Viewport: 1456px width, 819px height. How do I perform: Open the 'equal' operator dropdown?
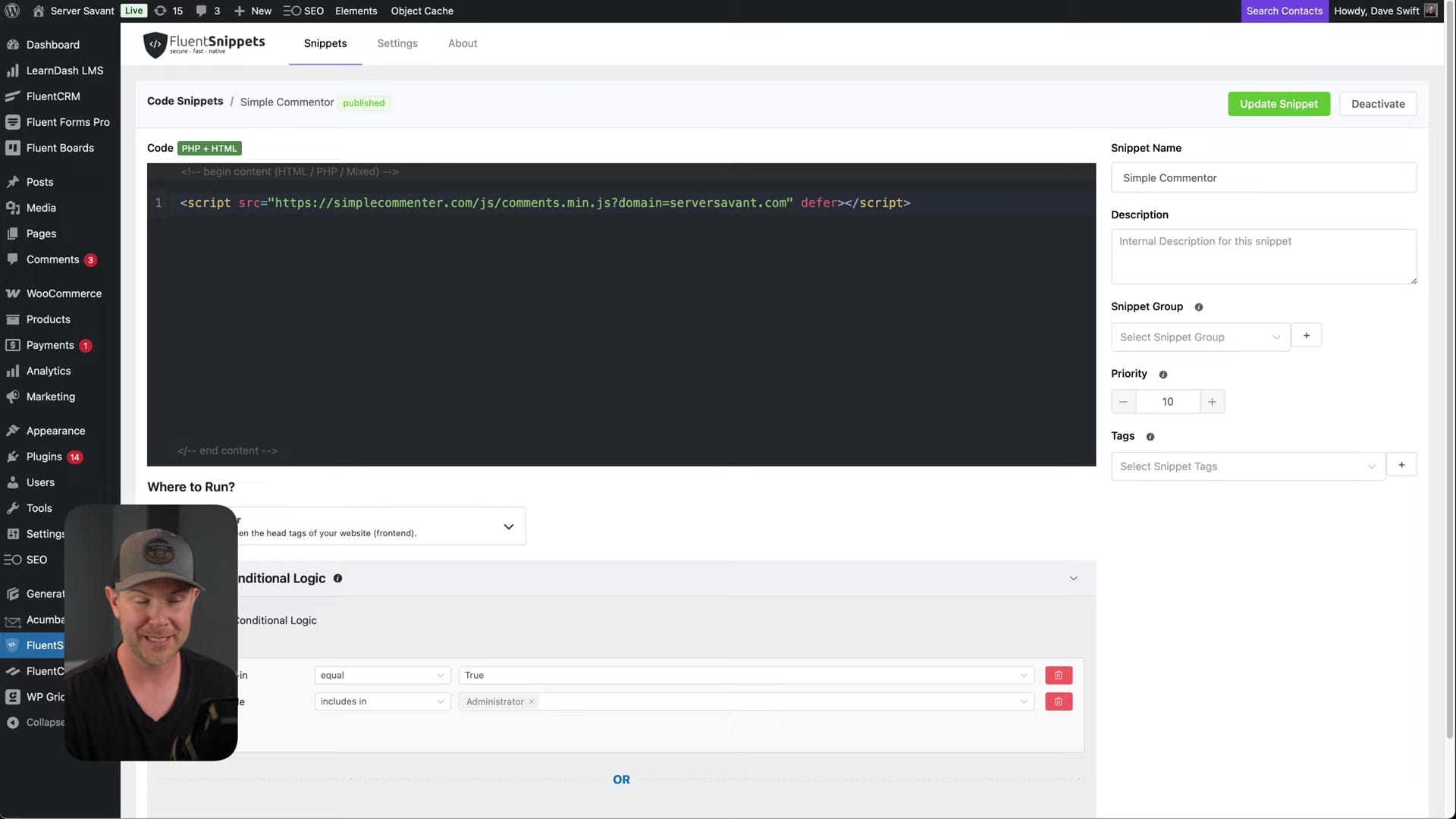tap(382, 675)
